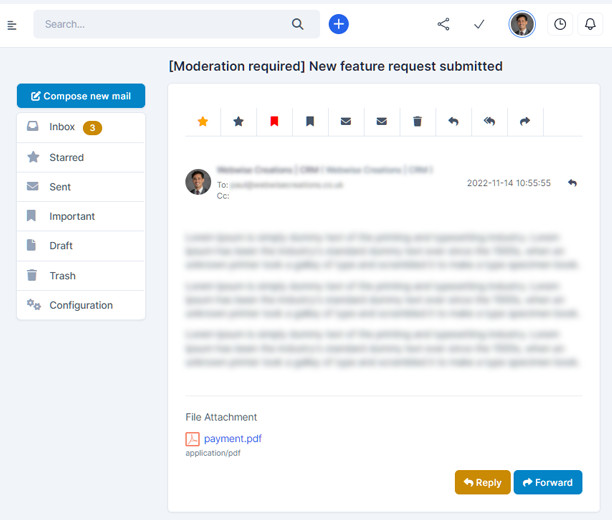The height and width of the screenshot is (520, 612).
Task: Click the first envelope toolbar icon
Action: pos(346,121)
